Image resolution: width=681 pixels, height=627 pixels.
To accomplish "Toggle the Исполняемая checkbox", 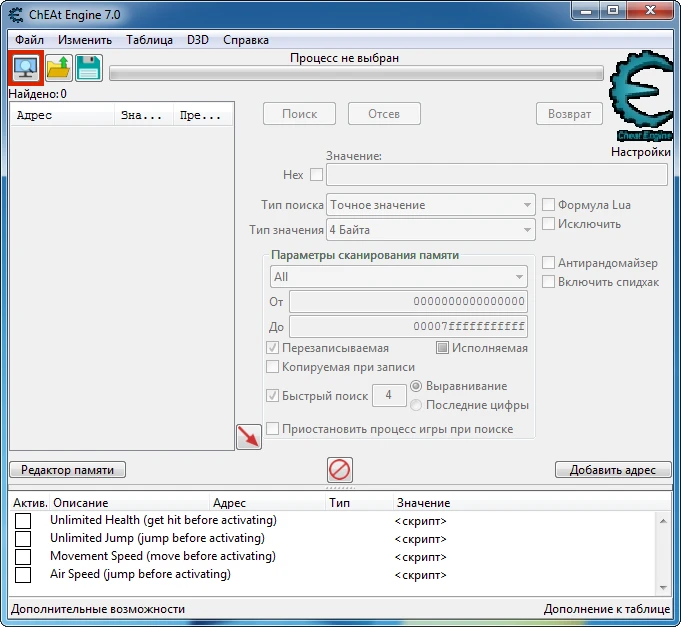I will click(442, 347).
